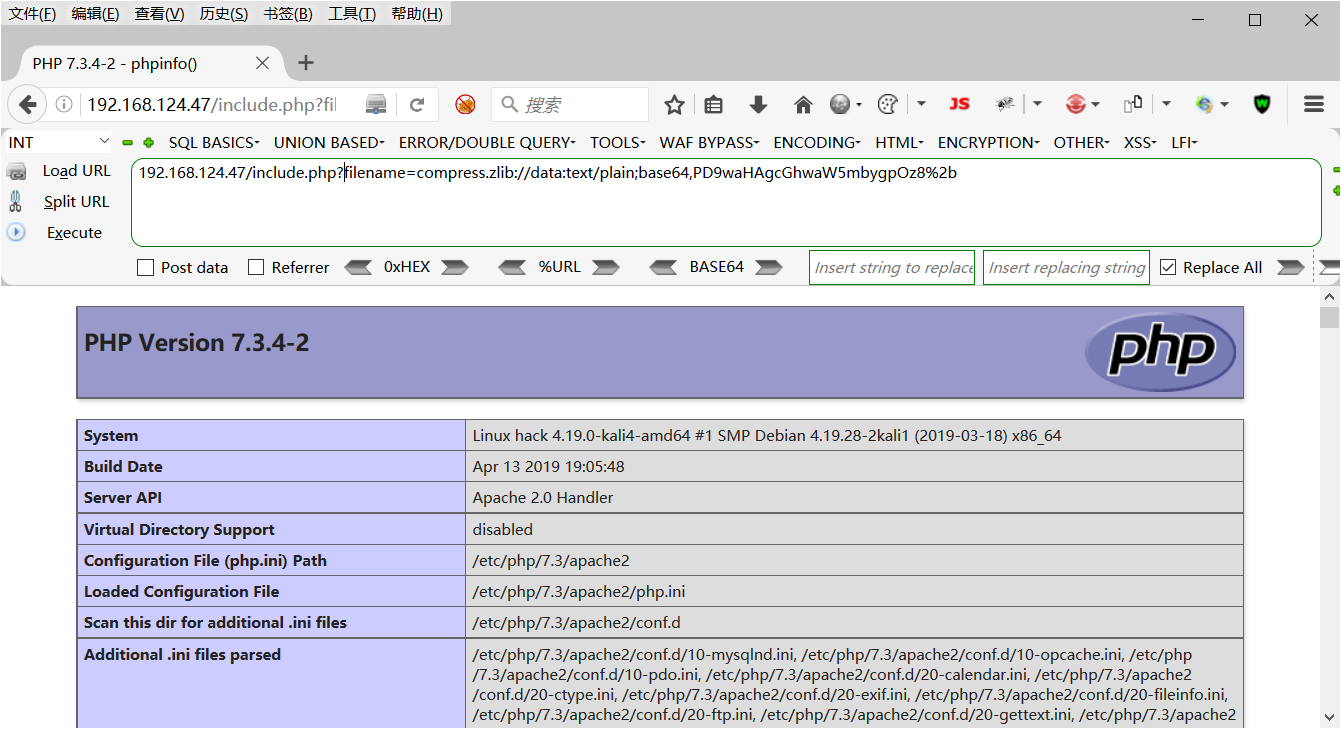Click the green shield W addon icon
The width and height of the screenshot is (1341, 729).
[1262, 104]
